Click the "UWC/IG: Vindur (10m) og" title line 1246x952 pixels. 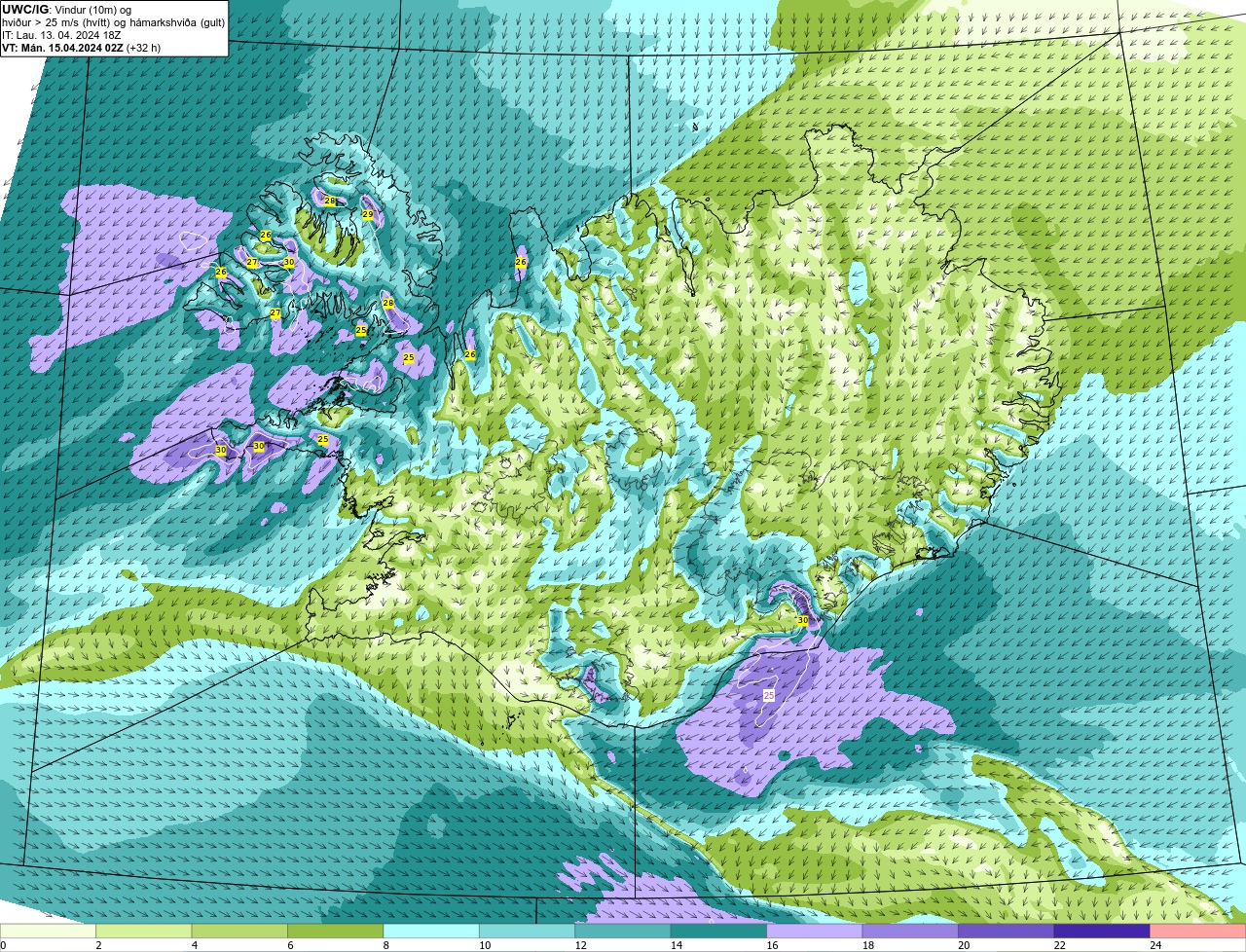(x=66, y=9)
